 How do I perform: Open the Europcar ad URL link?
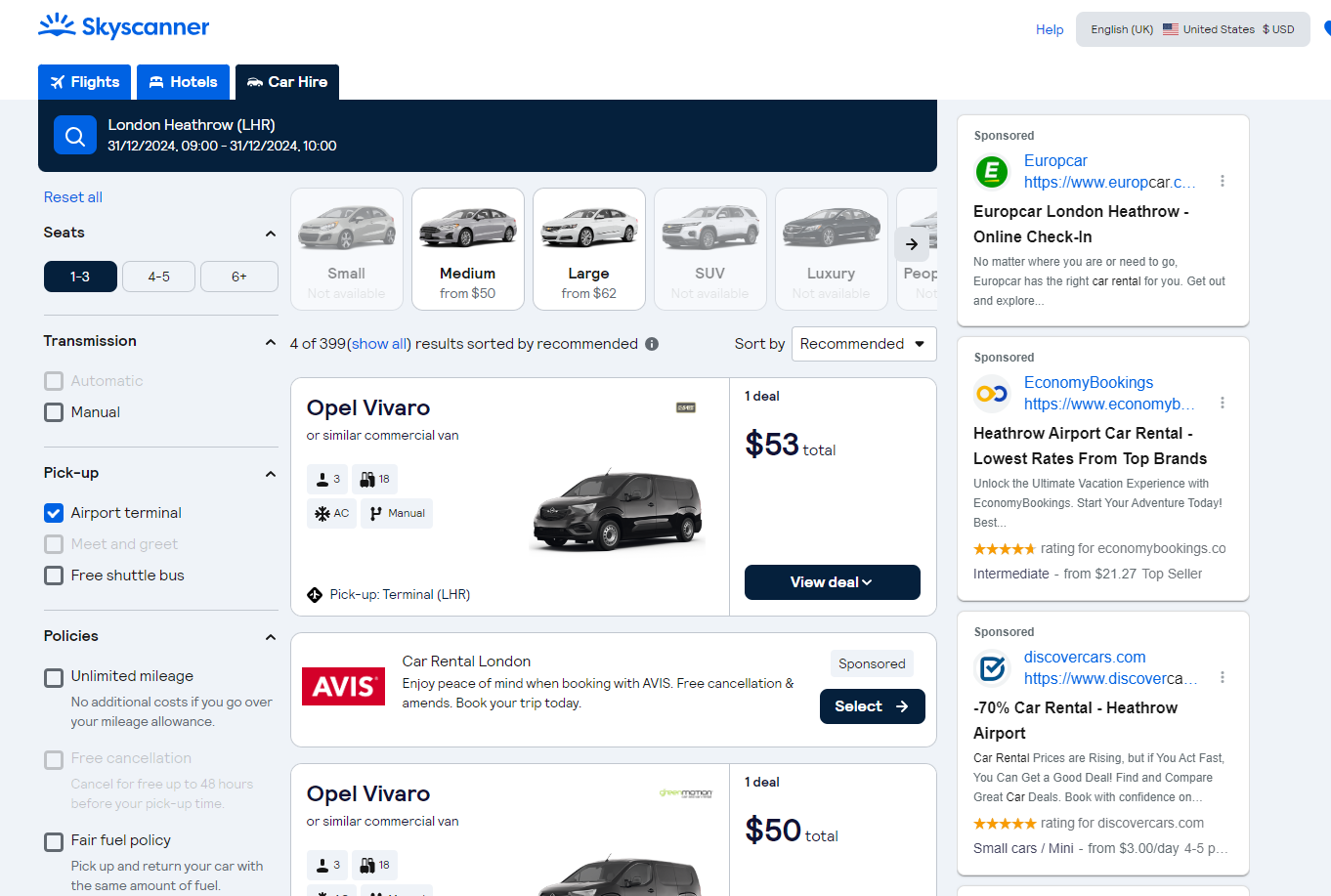[x=1109, y=182]
